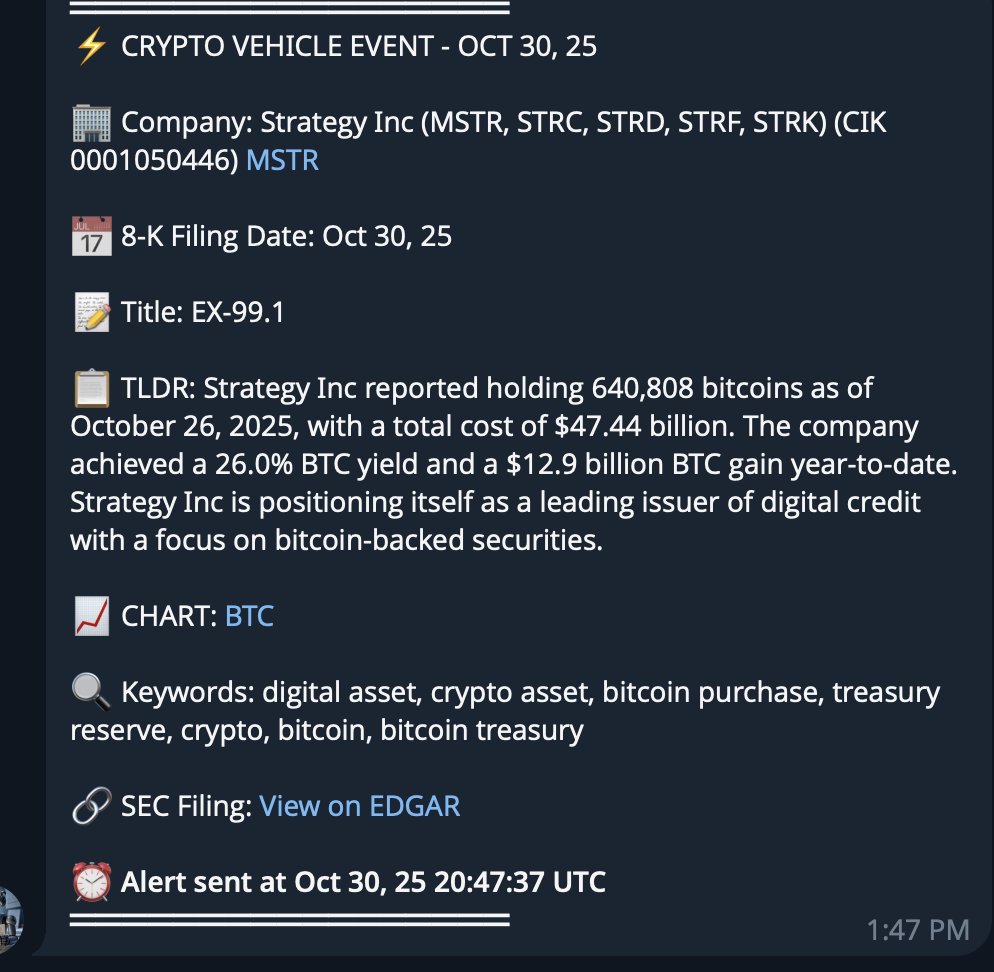This screenshot has width=994, height=972.
Task: Click View on EDGAR to open the filing
Action: point(359,806)
